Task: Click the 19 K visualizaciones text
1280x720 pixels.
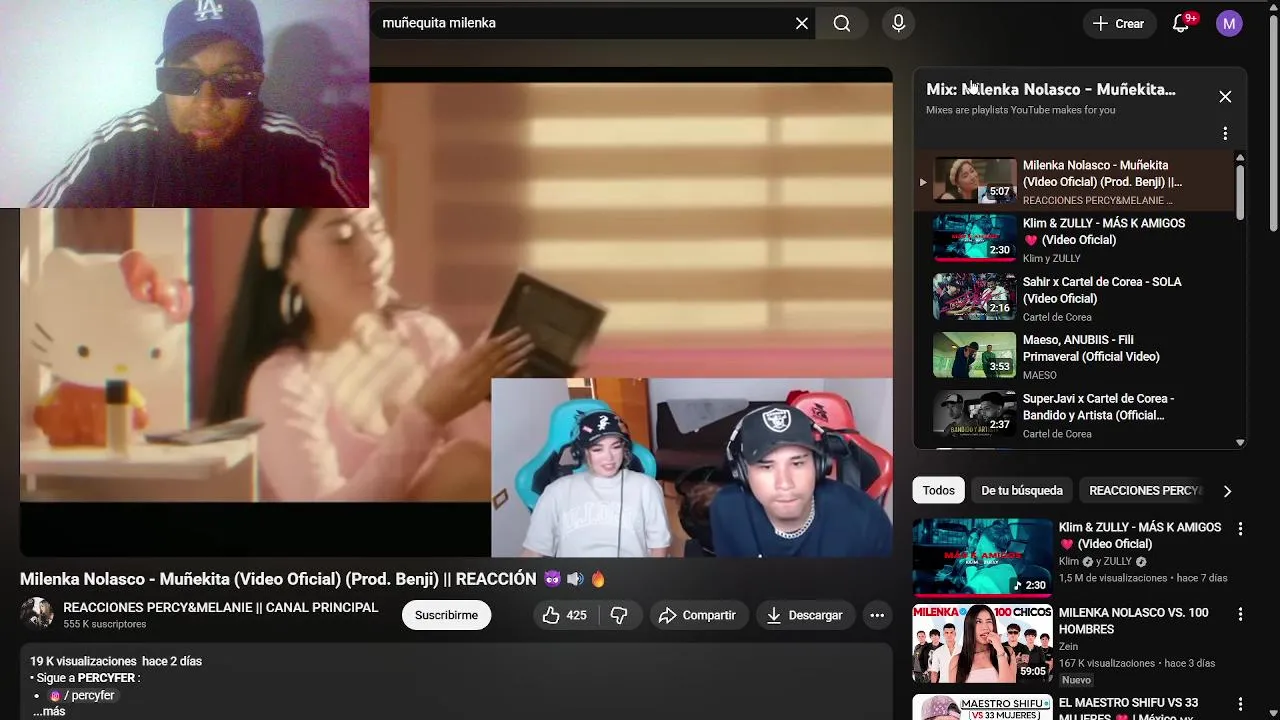Action: pyautogui.click(x=83, y=661)
